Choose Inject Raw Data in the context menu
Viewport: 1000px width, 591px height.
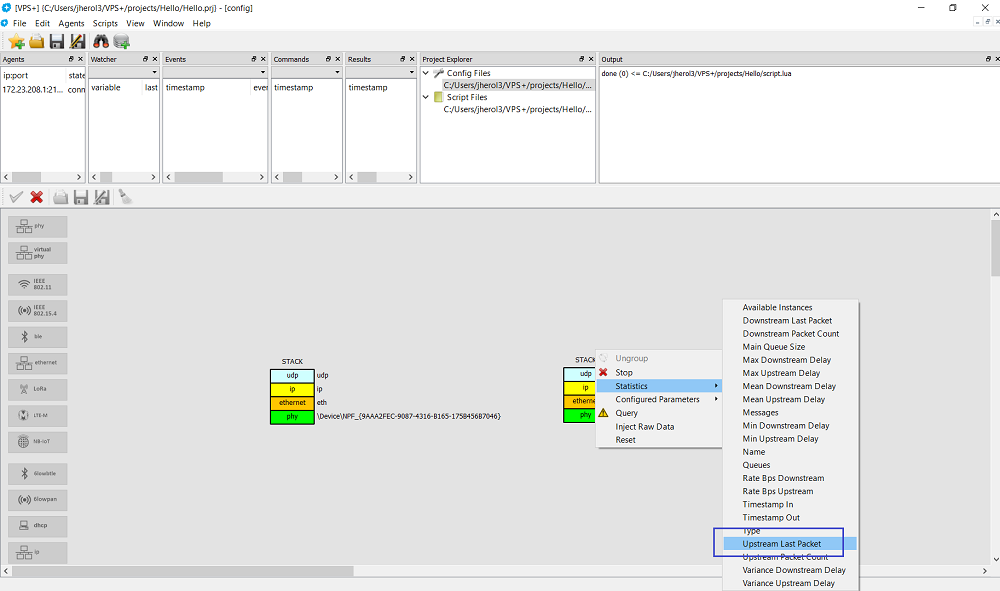(644, 426)
